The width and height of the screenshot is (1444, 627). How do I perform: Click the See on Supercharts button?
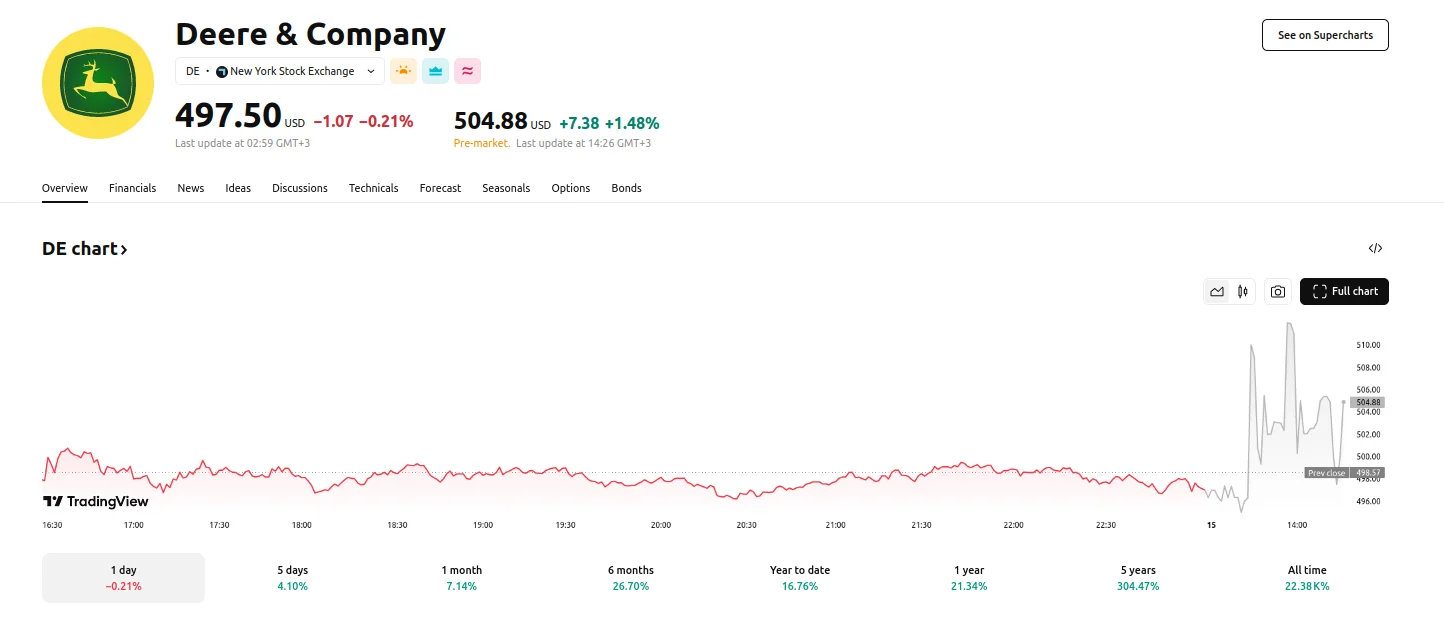coord(1325,35)
